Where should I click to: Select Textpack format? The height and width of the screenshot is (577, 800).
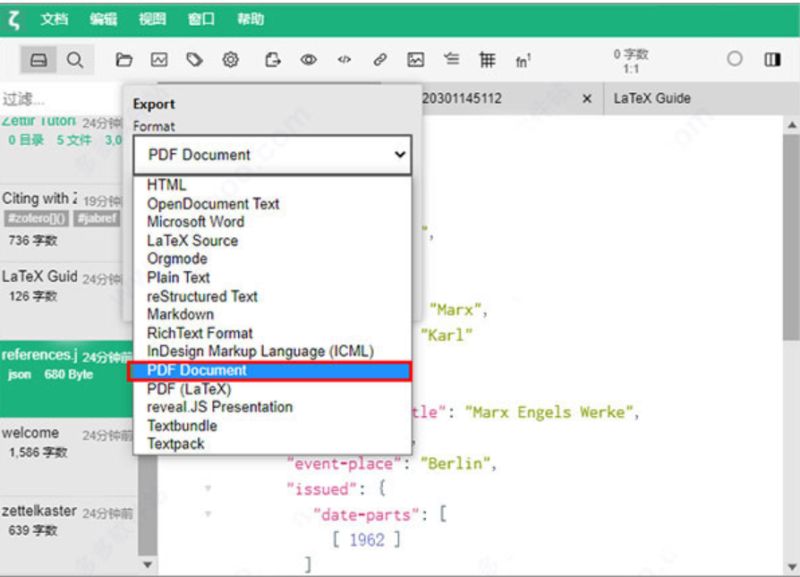pyautogui.click(x=272, y=444)
